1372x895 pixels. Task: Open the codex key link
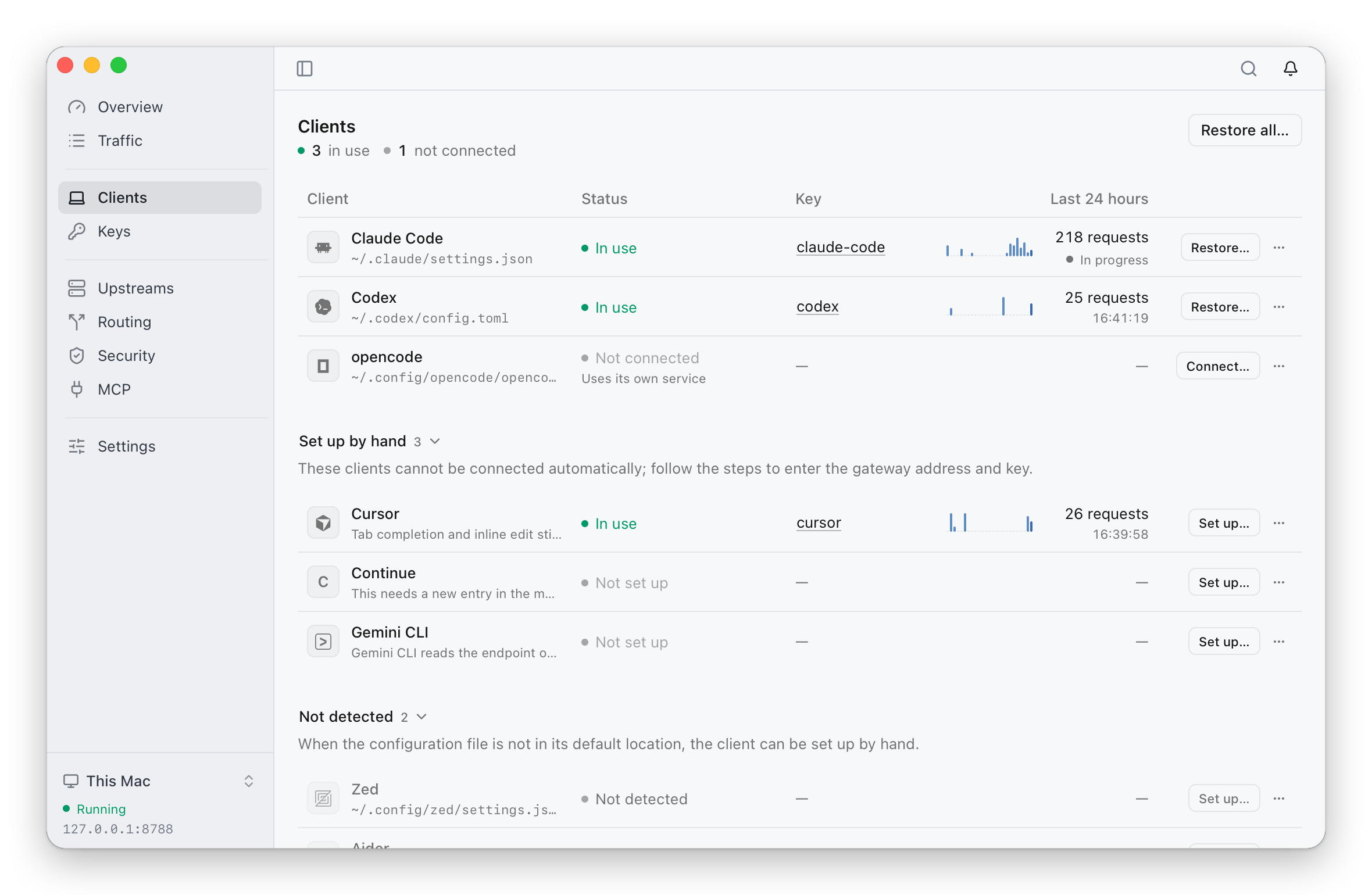coord(817,307)
